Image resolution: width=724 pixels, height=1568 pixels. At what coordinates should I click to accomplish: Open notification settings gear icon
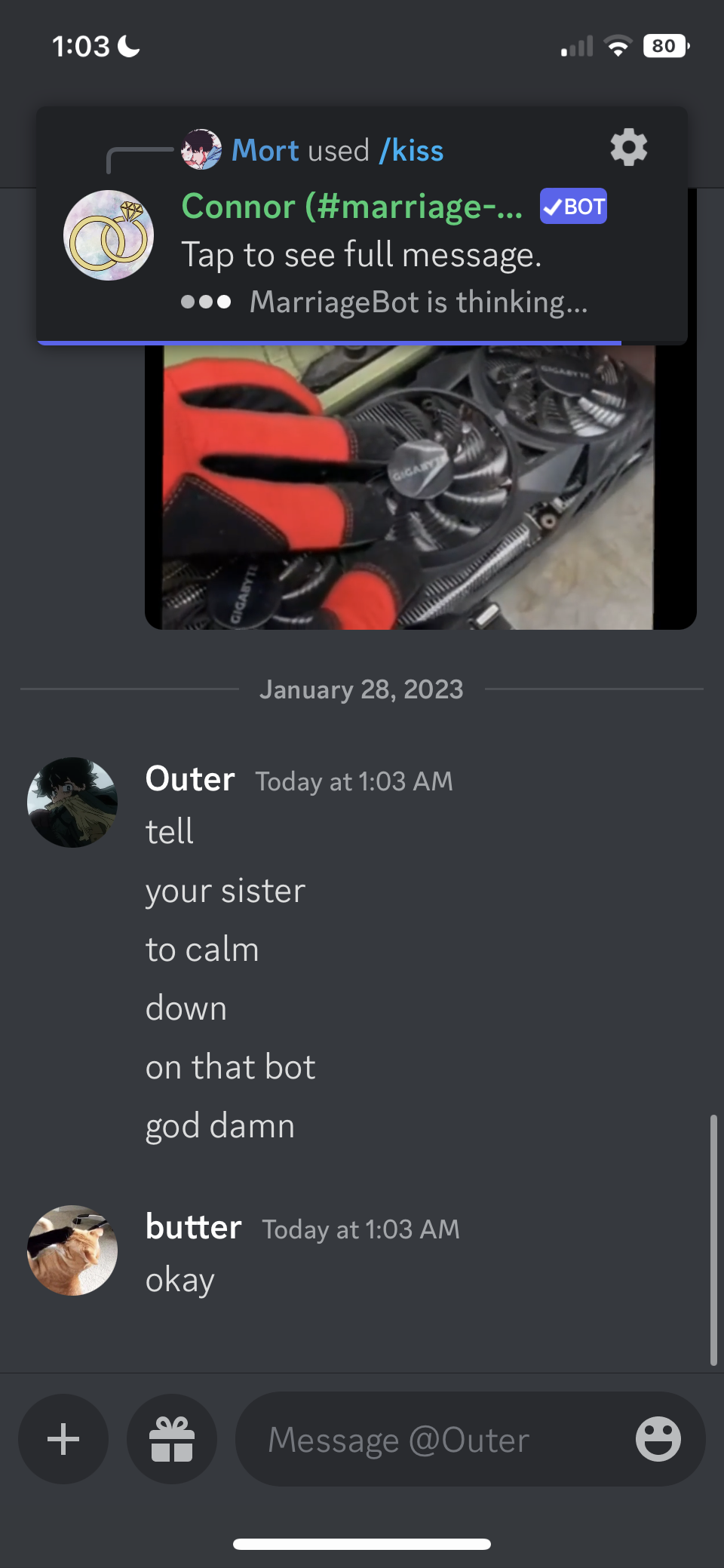[x=629, y=147]
